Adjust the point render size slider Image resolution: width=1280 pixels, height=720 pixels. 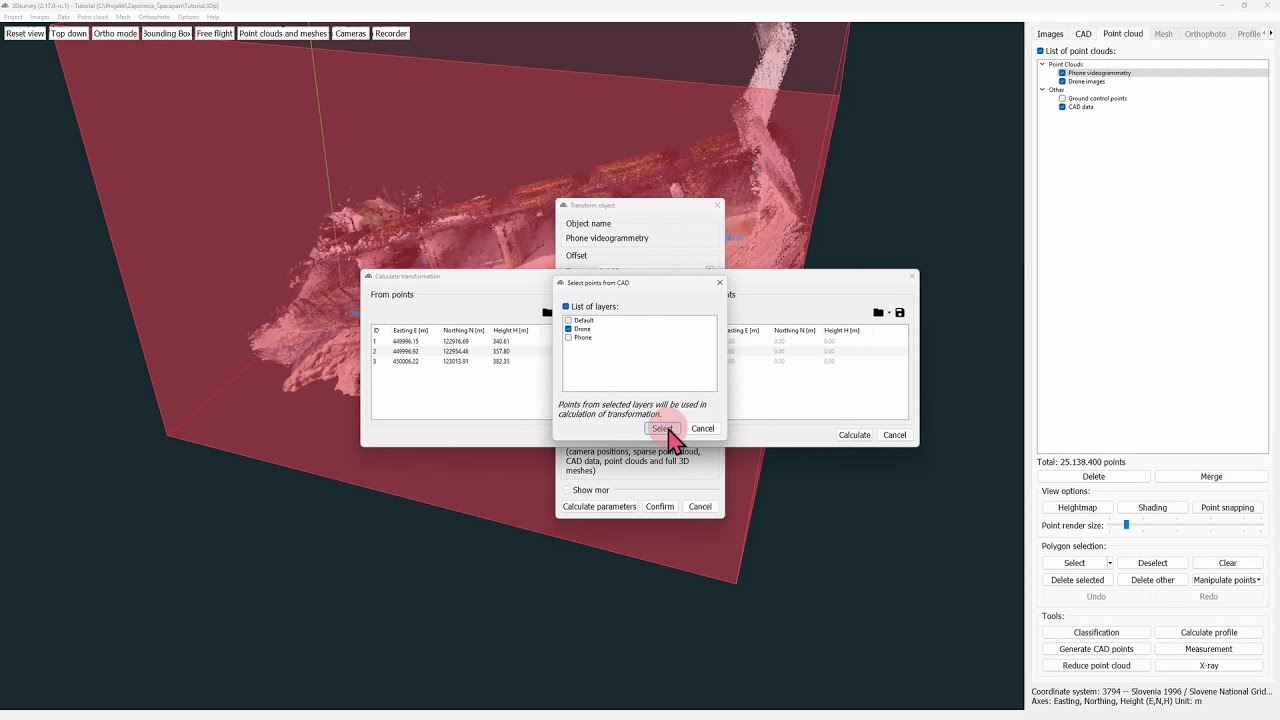pyautogui.click(x=1125, y=525)
